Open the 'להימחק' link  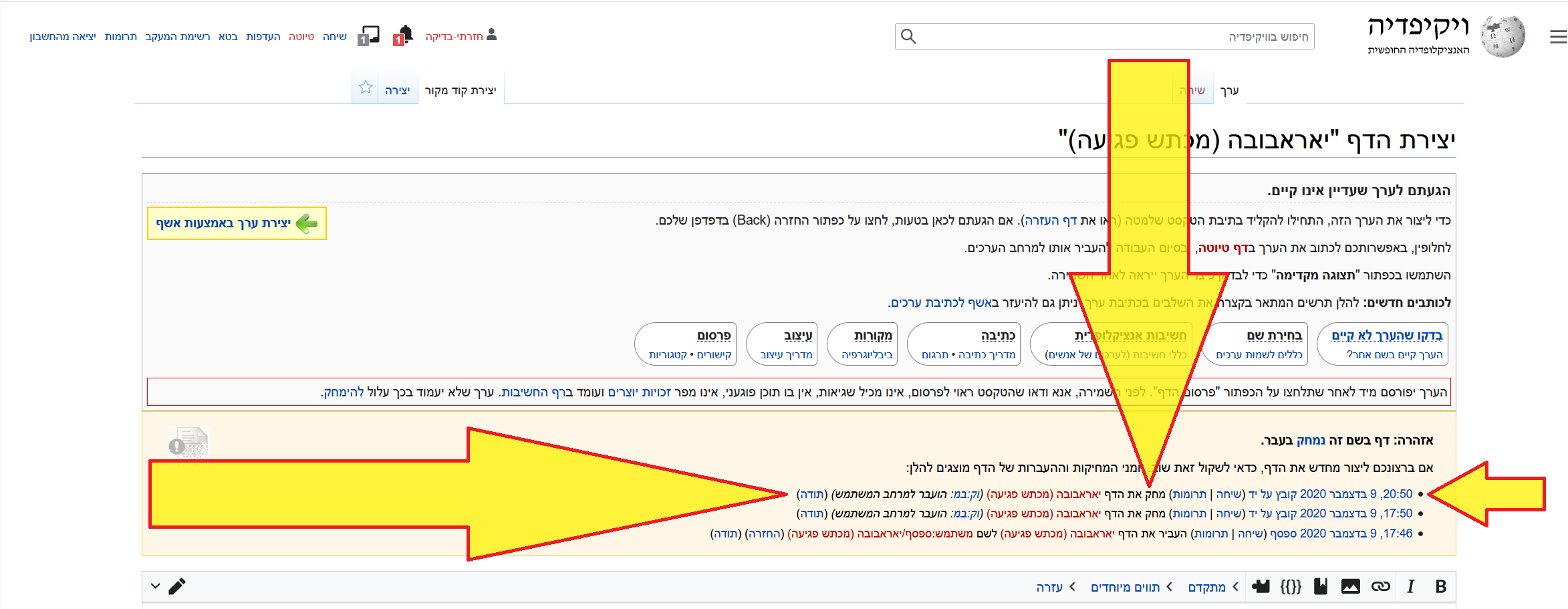344,392
